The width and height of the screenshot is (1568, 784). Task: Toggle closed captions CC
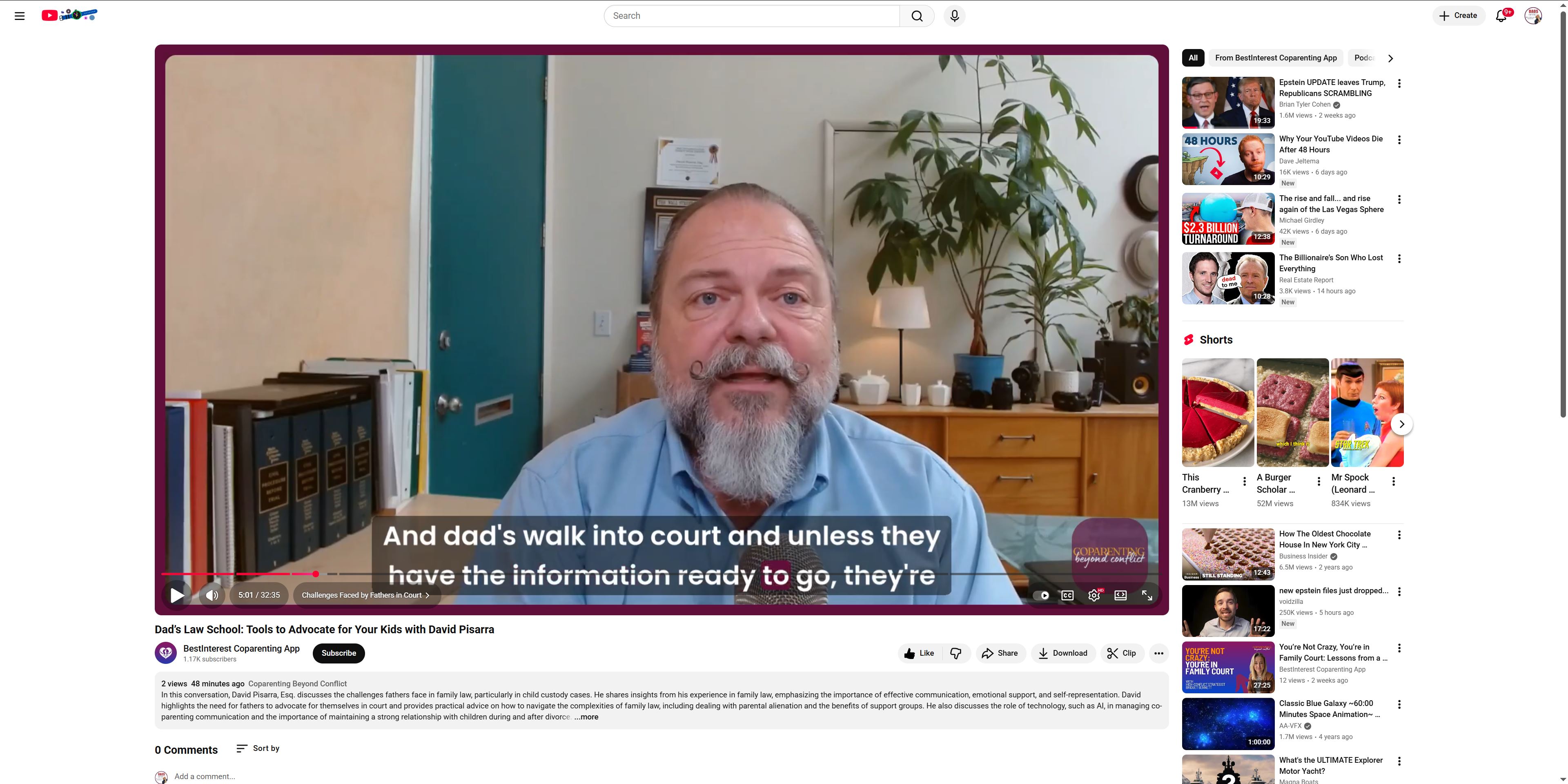pos(1067,595)
